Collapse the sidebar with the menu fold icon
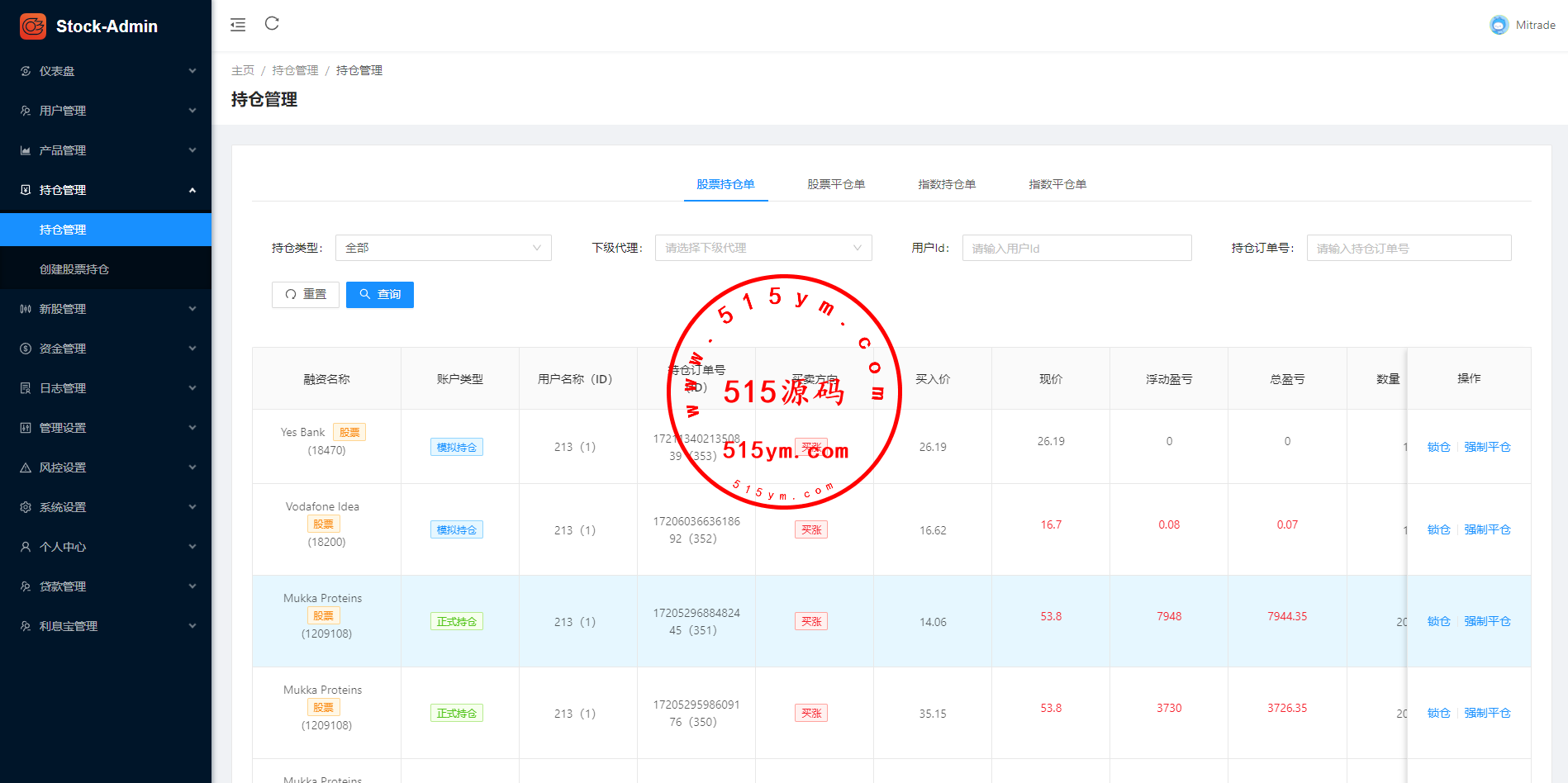 238,25
